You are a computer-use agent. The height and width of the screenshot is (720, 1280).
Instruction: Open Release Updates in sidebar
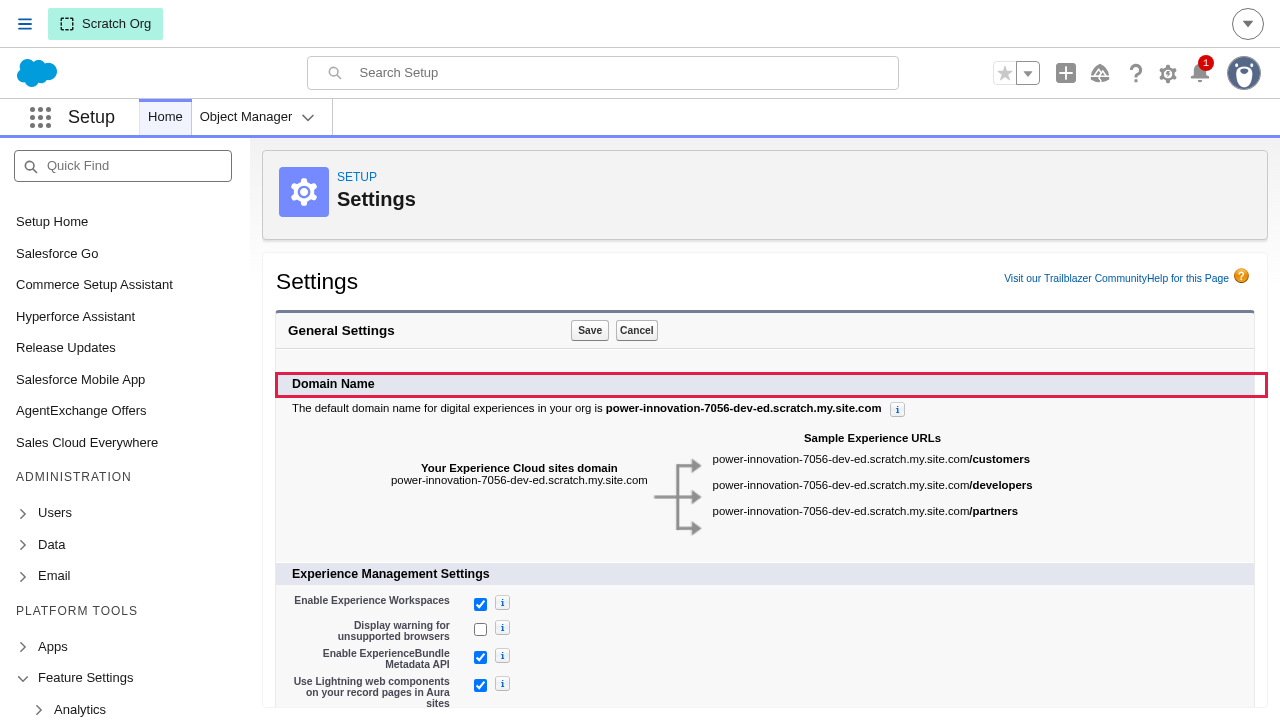66,348
